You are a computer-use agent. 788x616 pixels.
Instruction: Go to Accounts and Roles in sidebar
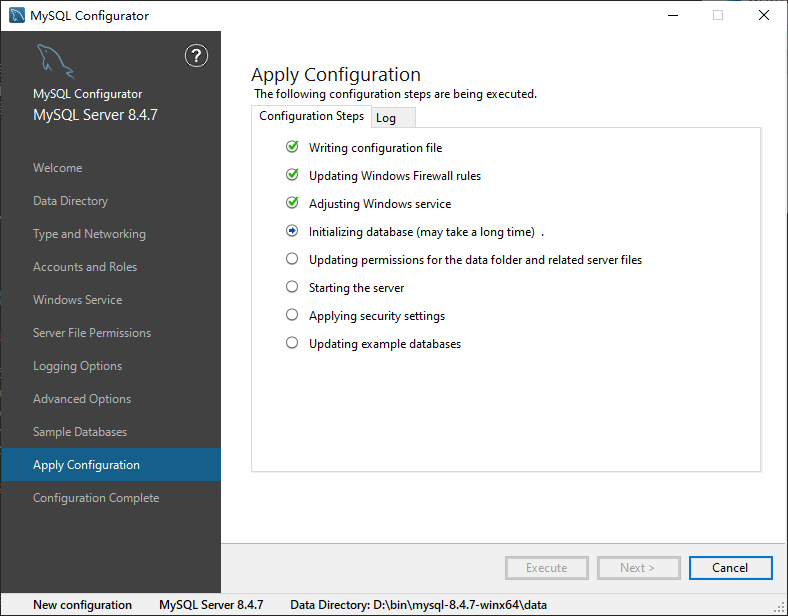(85, 267)
